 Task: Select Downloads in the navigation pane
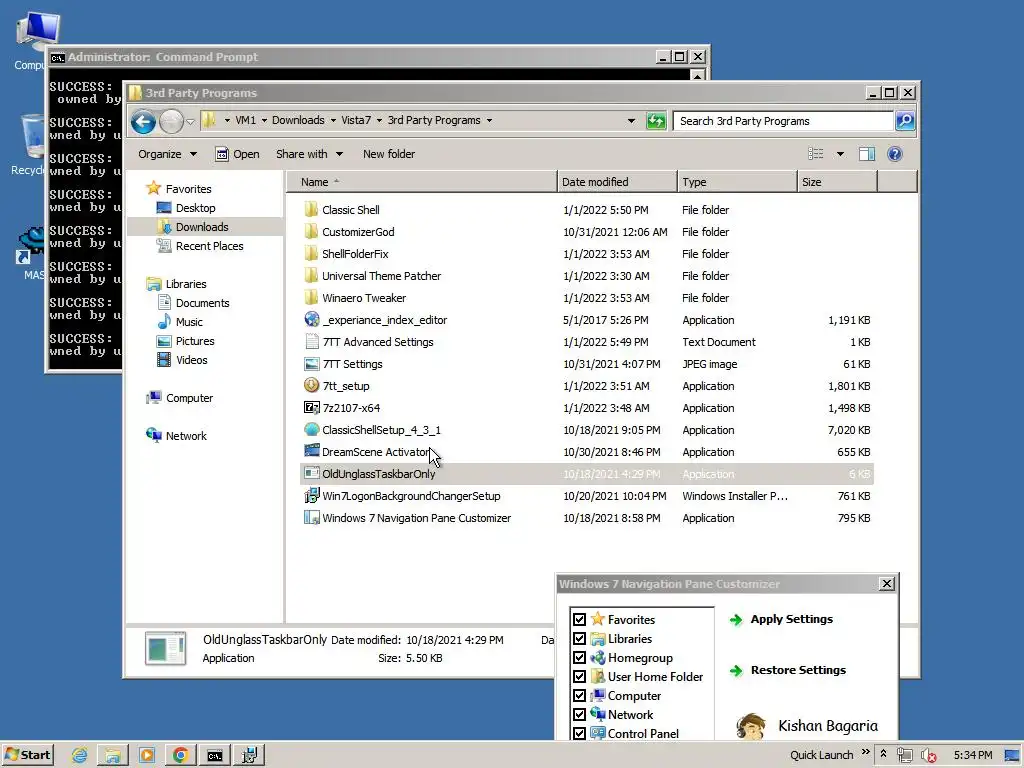202,227
